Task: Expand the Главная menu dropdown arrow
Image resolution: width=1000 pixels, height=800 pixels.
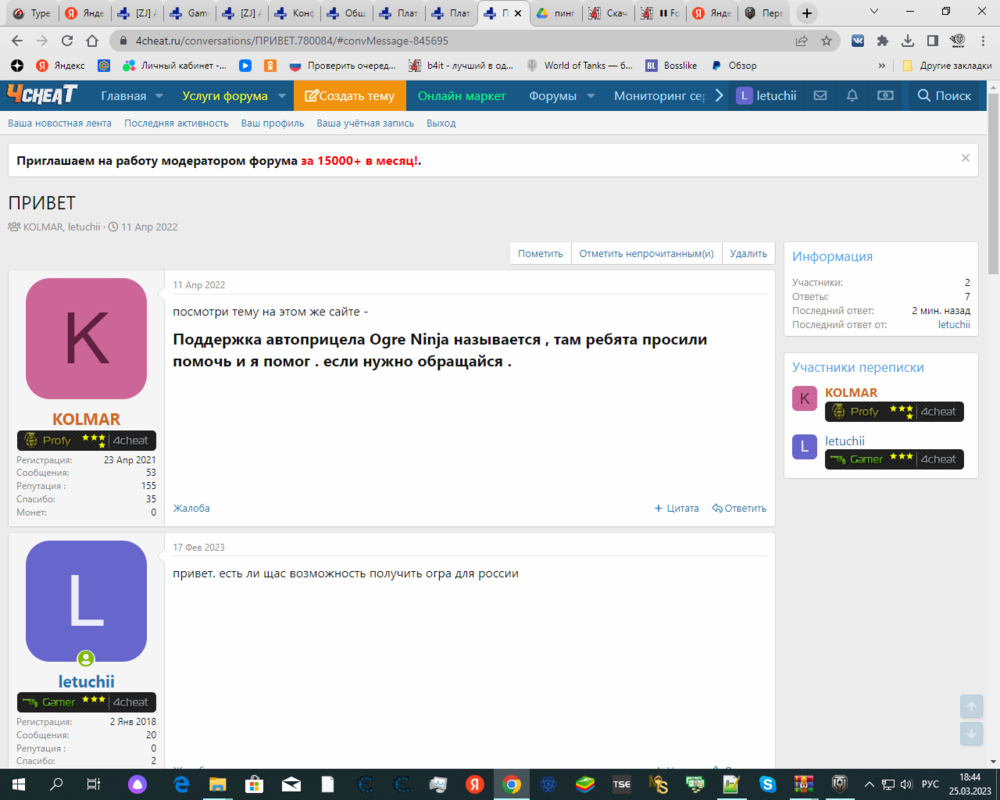Action: pyautogui.click(x=158, y=96)
